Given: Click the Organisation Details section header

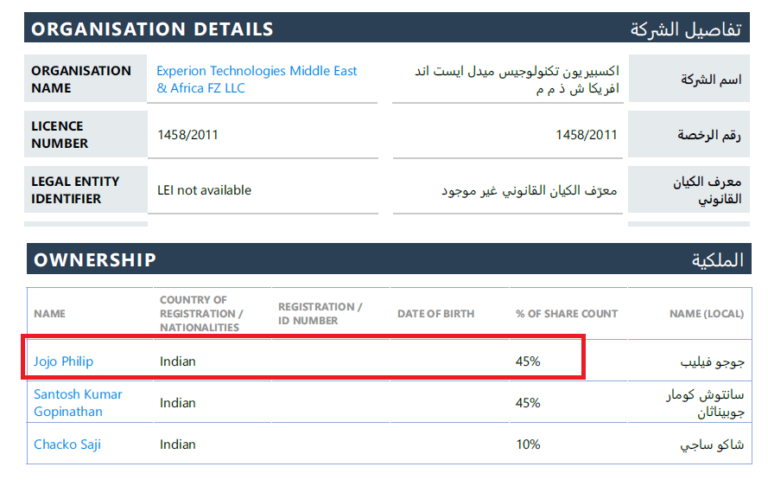Looking at the screenshot, I should click(153, 29).
